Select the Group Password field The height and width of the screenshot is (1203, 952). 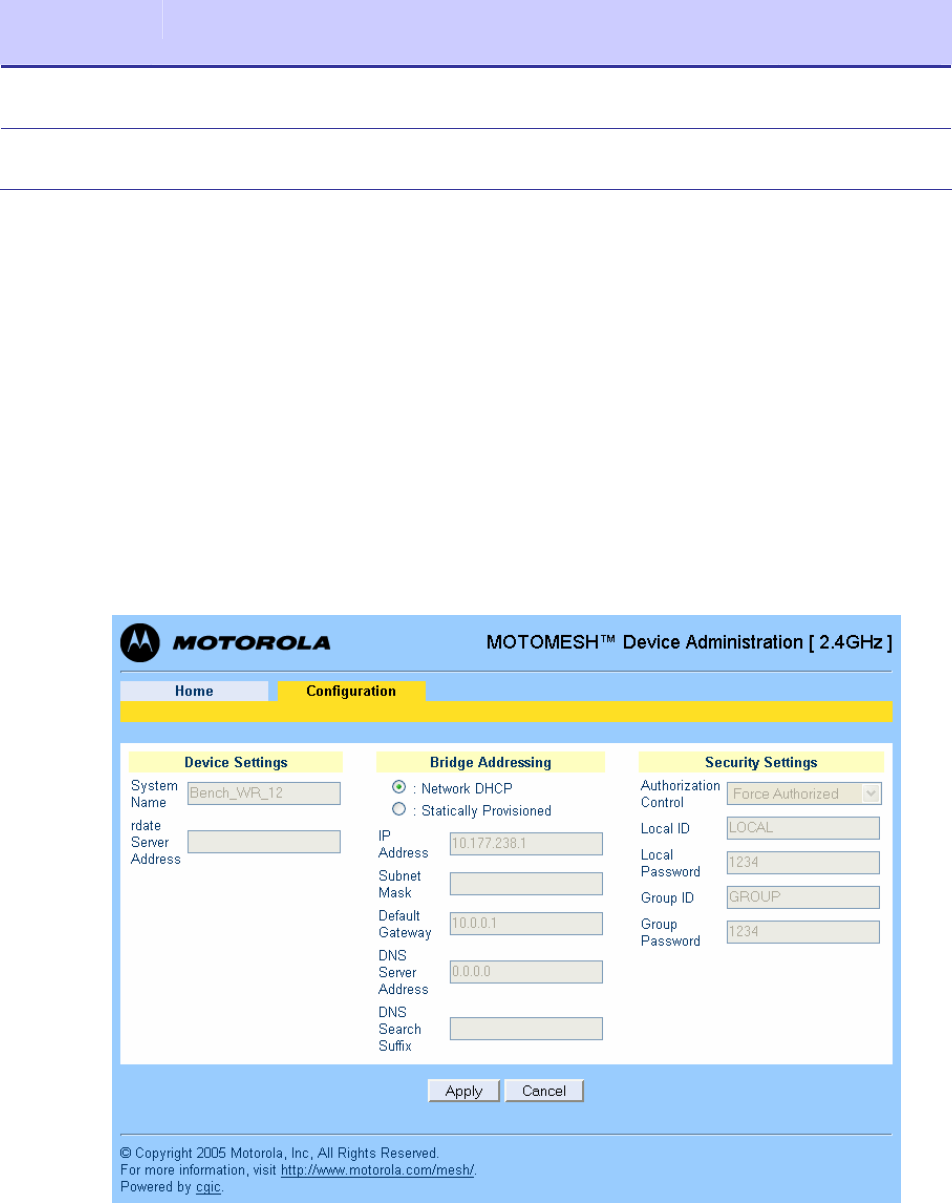(x=803, y=932)
